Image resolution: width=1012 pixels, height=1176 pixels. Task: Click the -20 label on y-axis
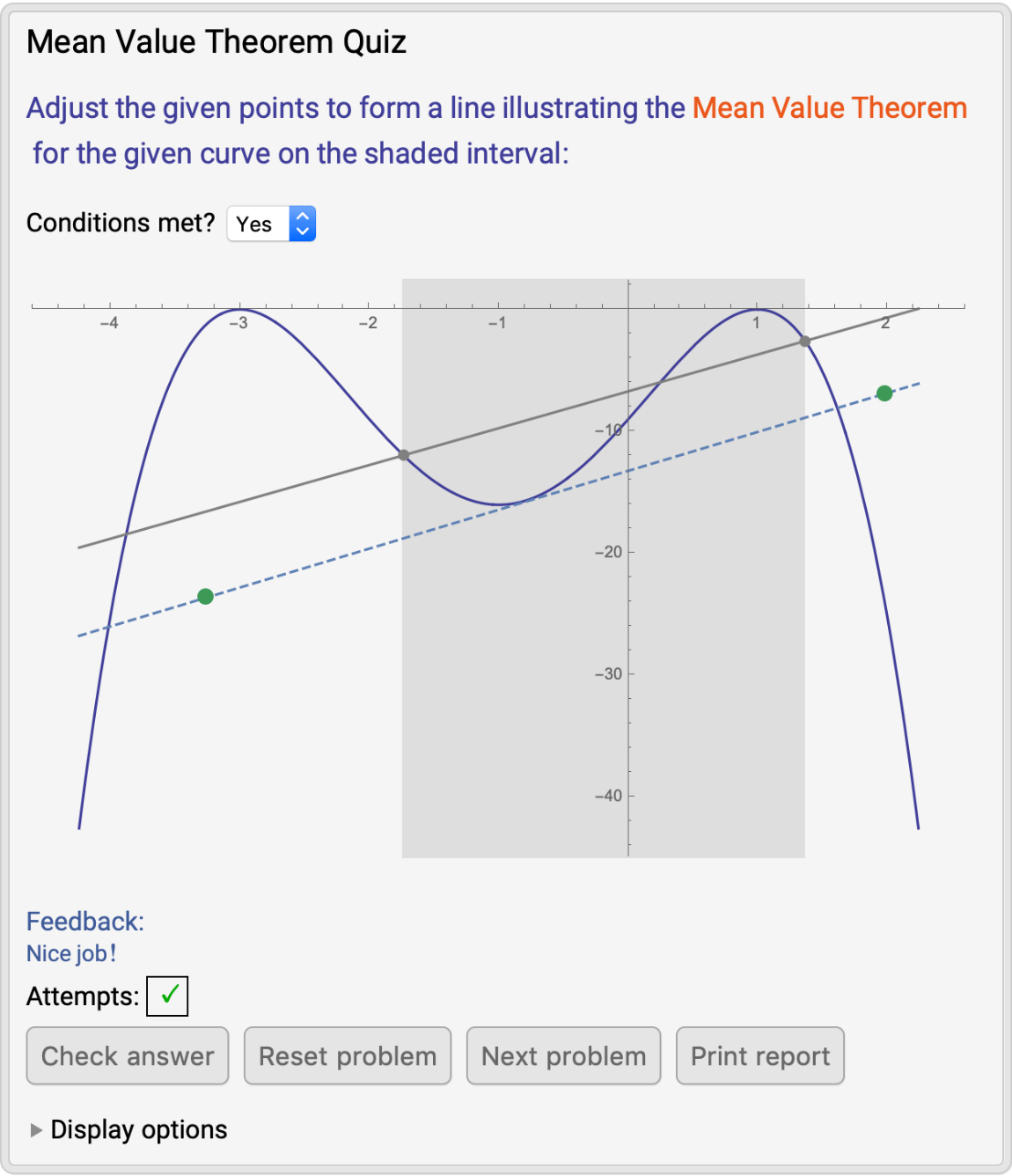(x=608, y=553)
